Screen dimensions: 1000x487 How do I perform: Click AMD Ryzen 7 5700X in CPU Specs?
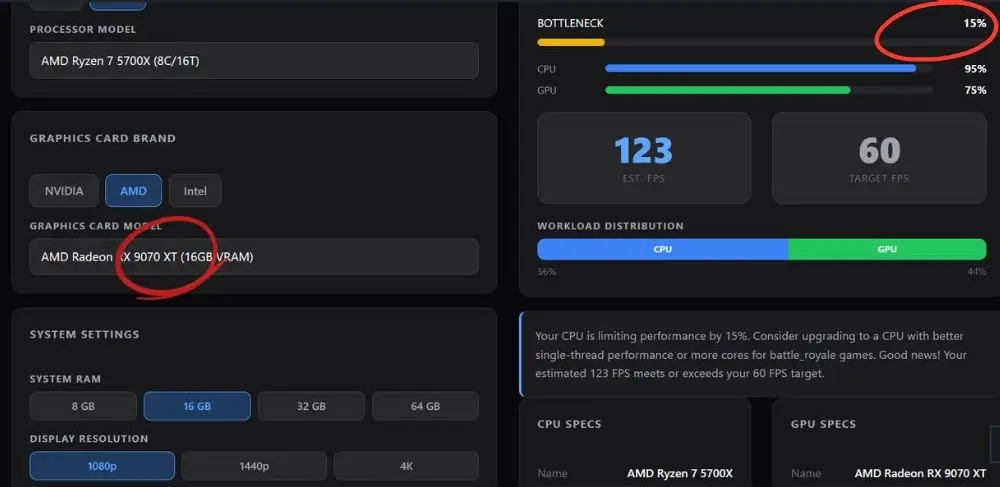[x=680, y=474]
